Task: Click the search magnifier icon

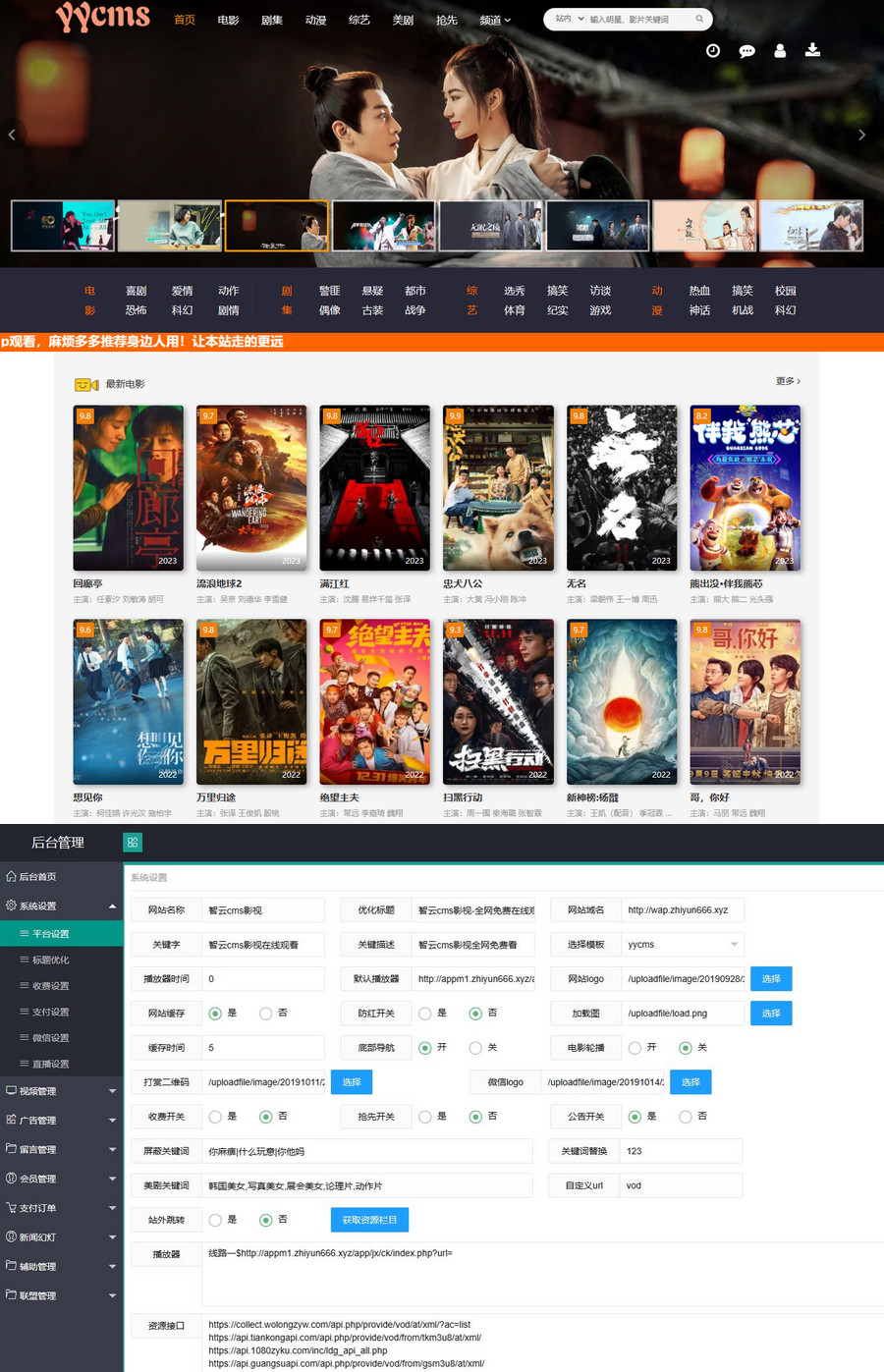Action: pos(699,19)
